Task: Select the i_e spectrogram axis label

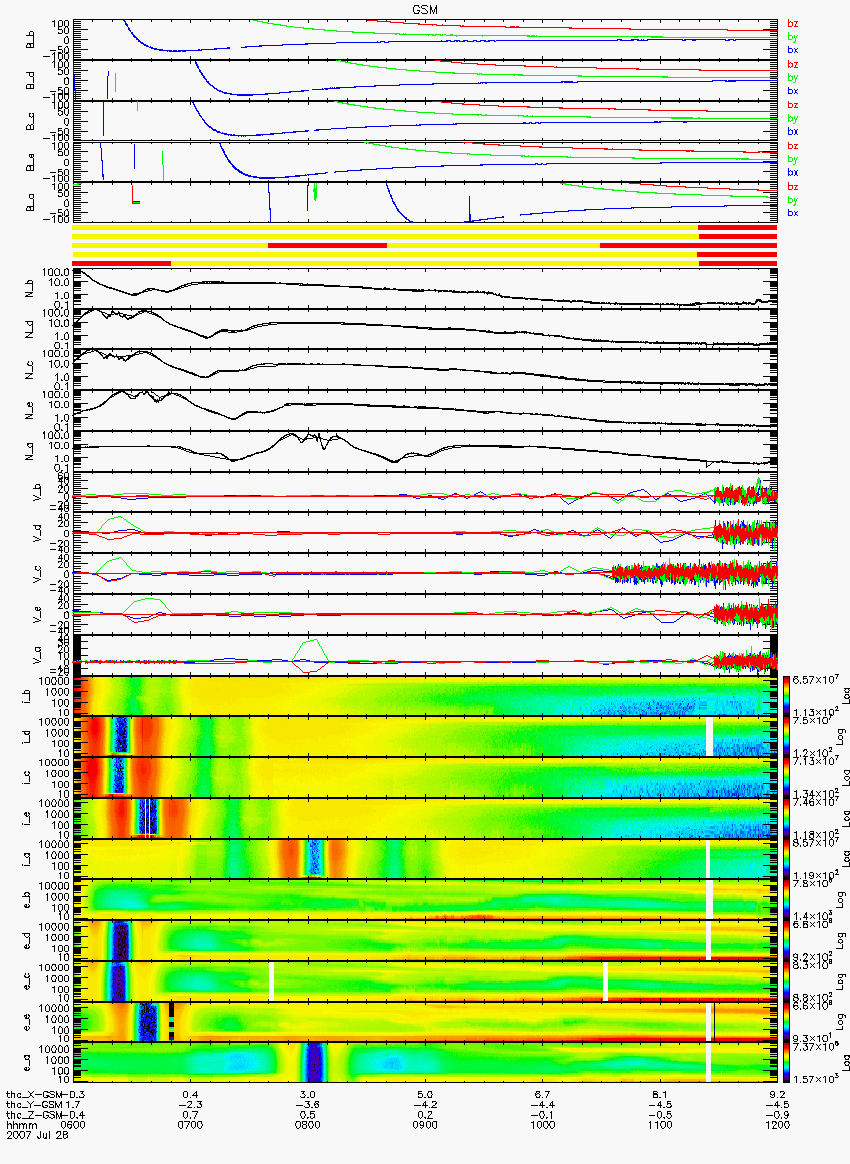Action: pos(25,818)
